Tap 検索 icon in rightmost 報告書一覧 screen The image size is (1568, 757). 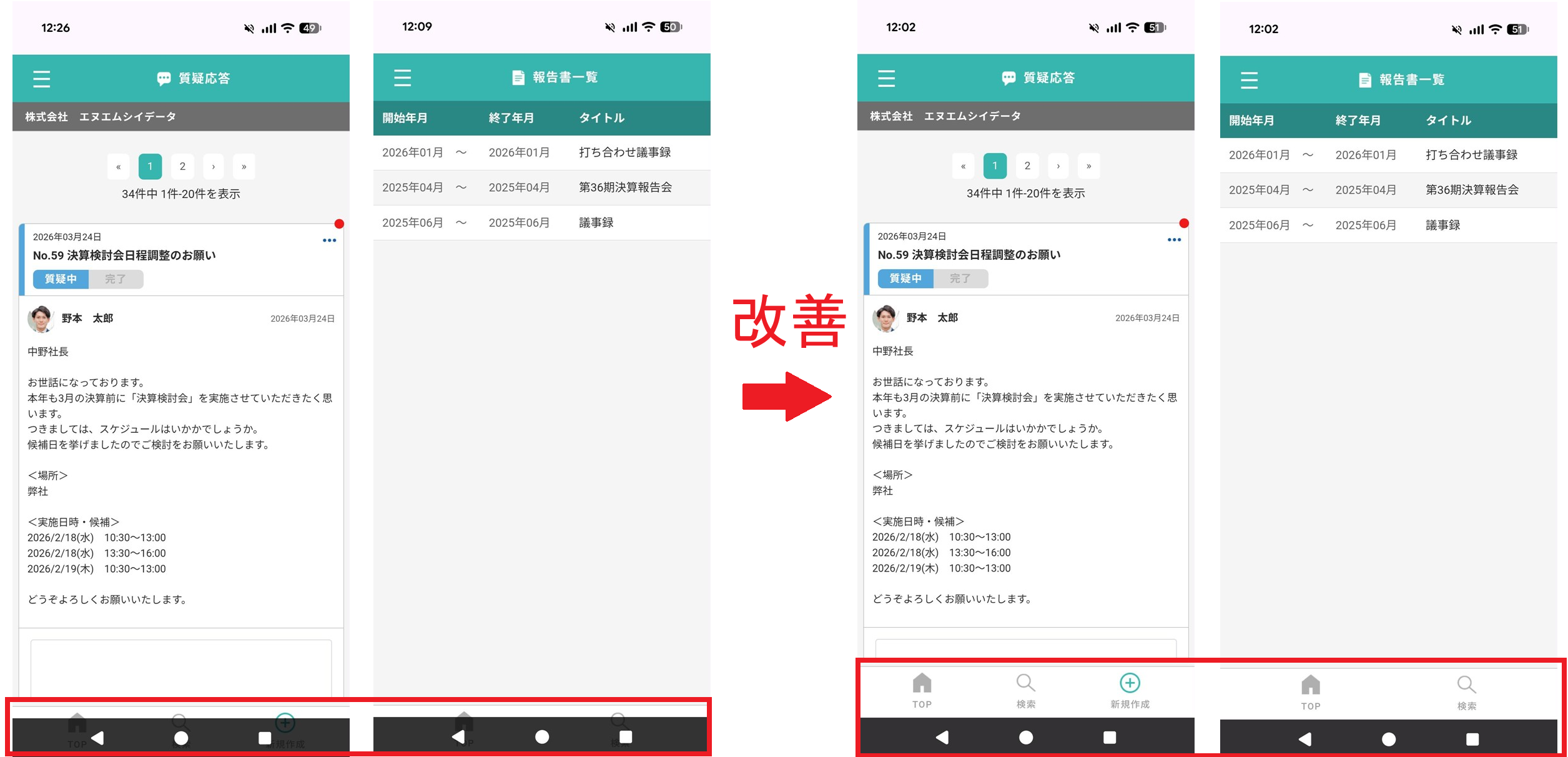coord(1466,686)
